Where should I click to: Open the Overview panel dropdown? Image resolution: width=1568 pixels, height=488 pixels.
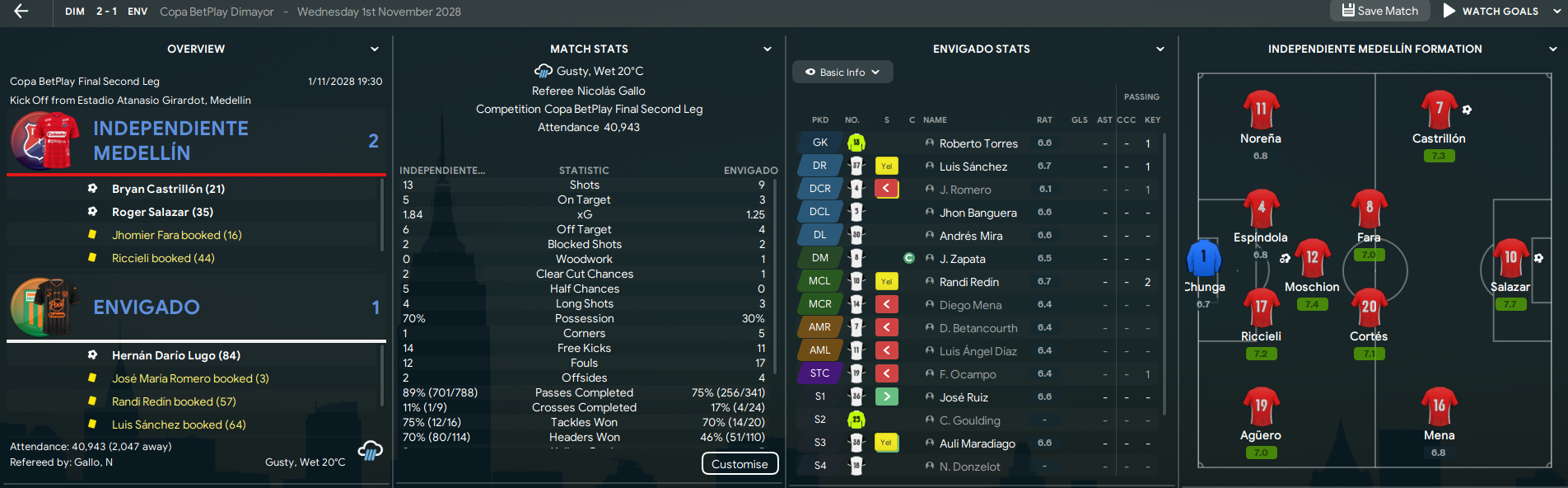(x=375, y=49)
